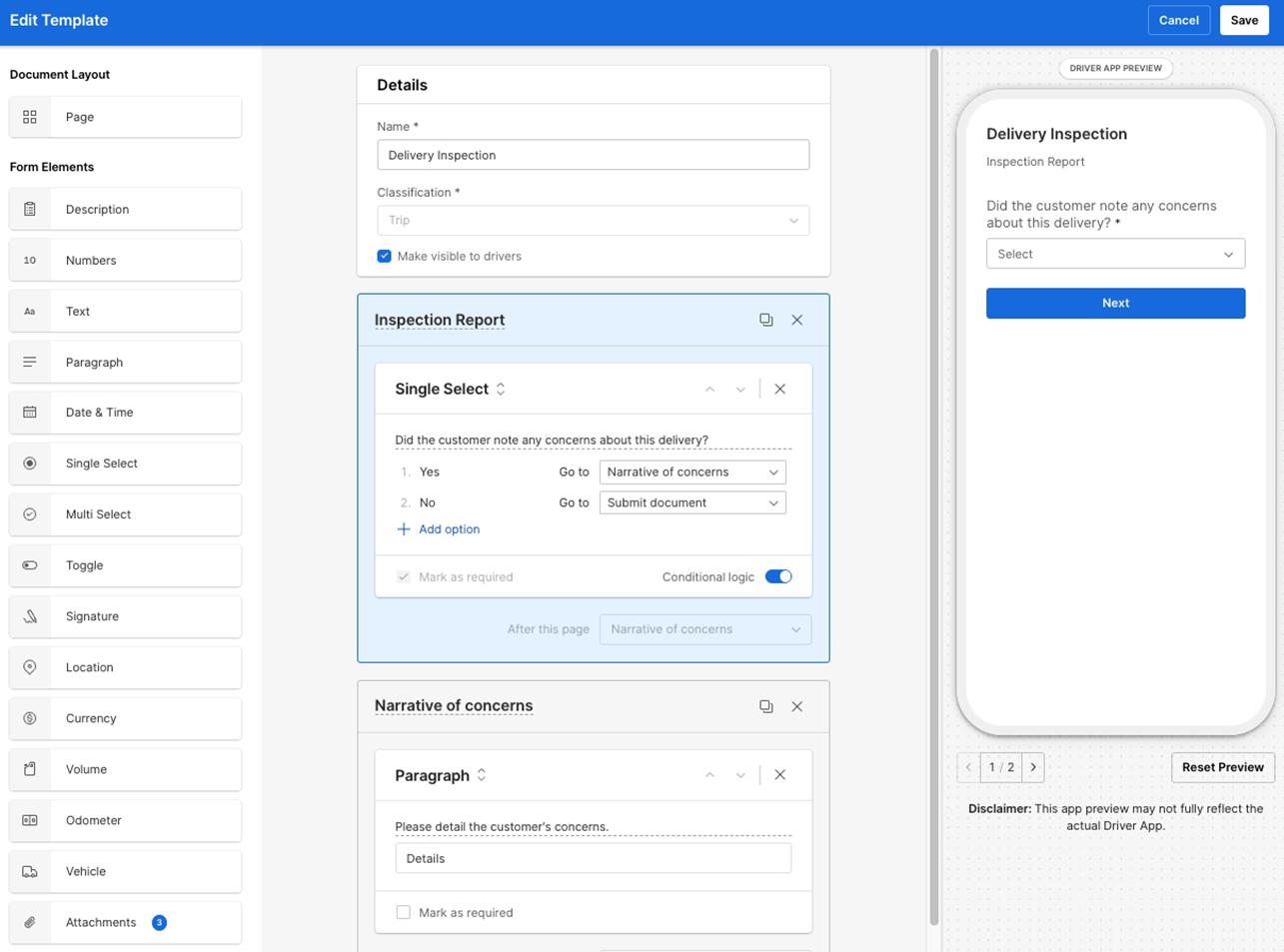Click the Location pin icon
1284x952 pixels.
click(30, 667)
